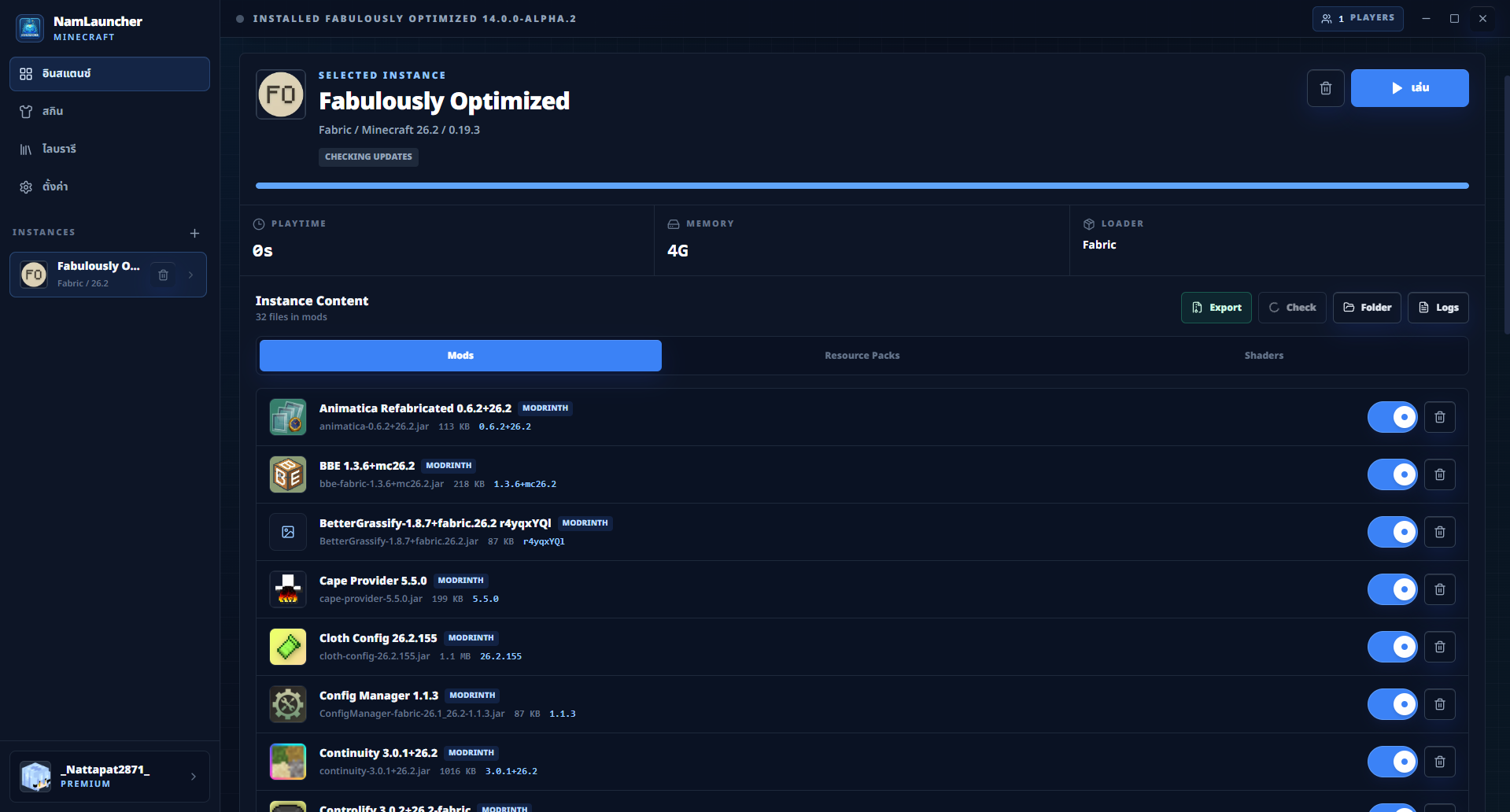Add a new instance with plus icon
The height and width of the screenshot is (812, 1510).
(194, 233)
